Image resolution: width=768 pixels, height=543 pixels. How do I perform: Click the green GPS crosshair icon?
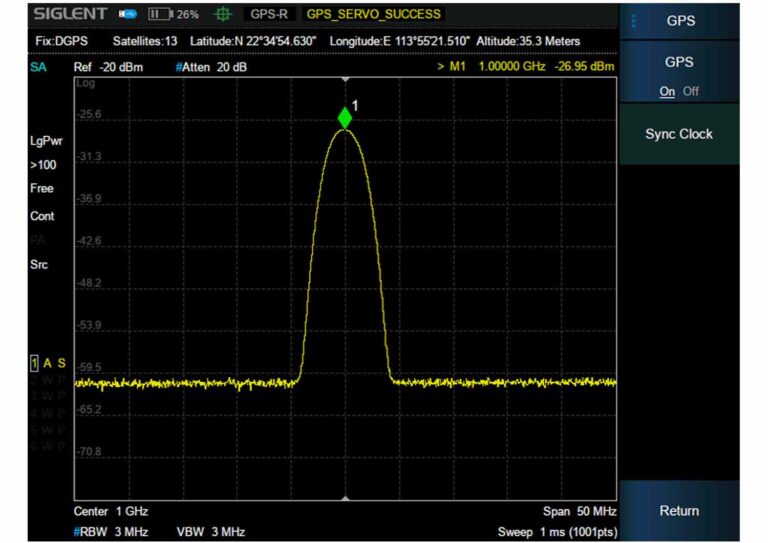pyautogui.click(x=223, y=14)
